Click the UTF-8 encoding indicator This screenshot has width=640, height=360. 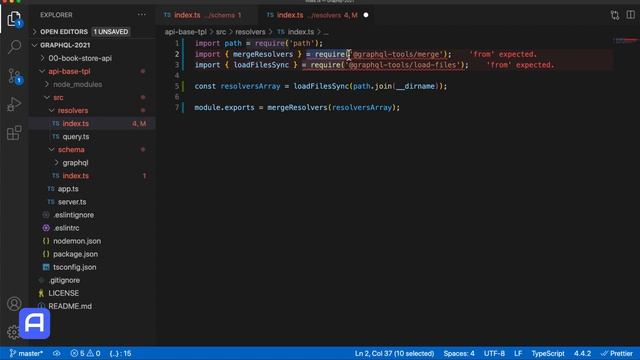tap(494, 353)
